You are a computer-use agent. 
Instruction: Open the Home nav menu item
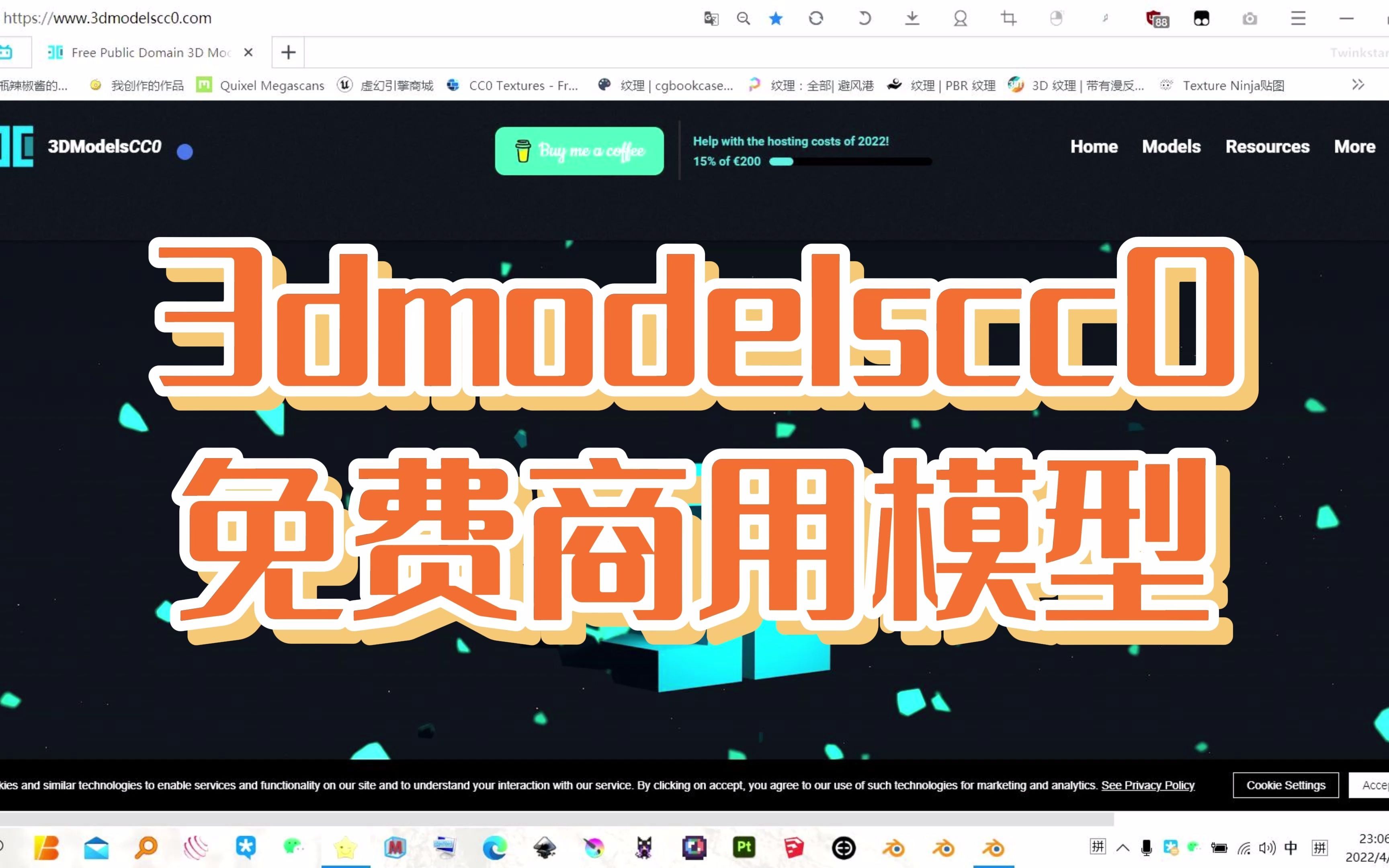click(1094, 147)
